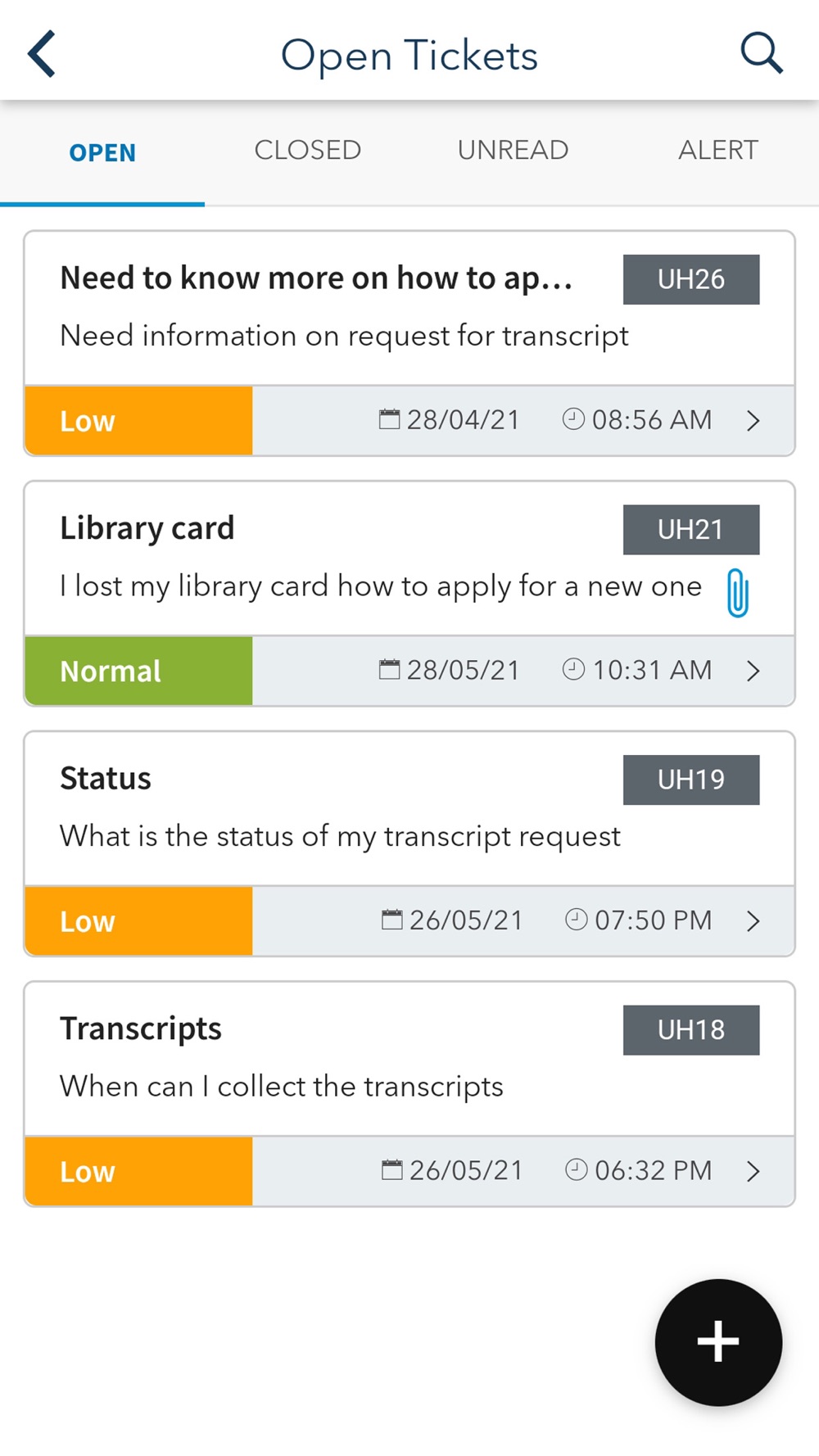The width and height of the screenshot is (819, 1456).
Task: Tap the back arrow icon
Action: pyautogui.click(x=42, y=54)
